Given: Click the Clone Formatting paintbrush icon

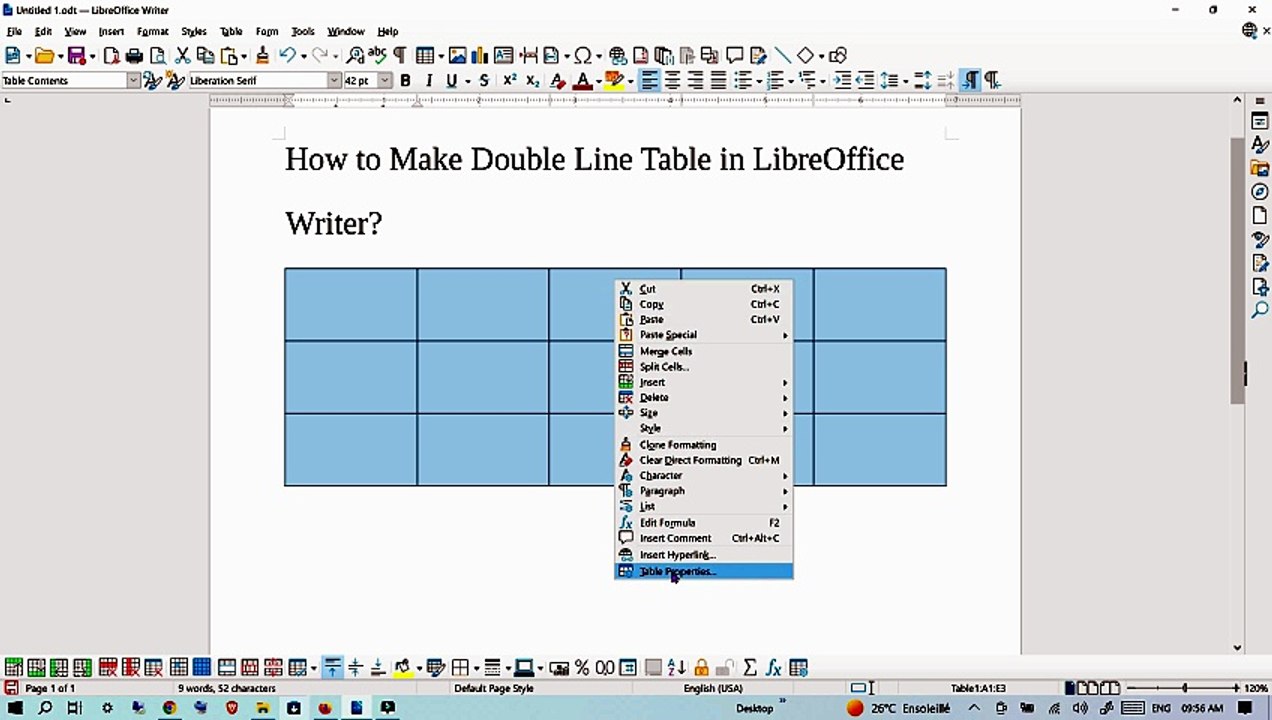Looking at the screenshot, I should (263, 56).
